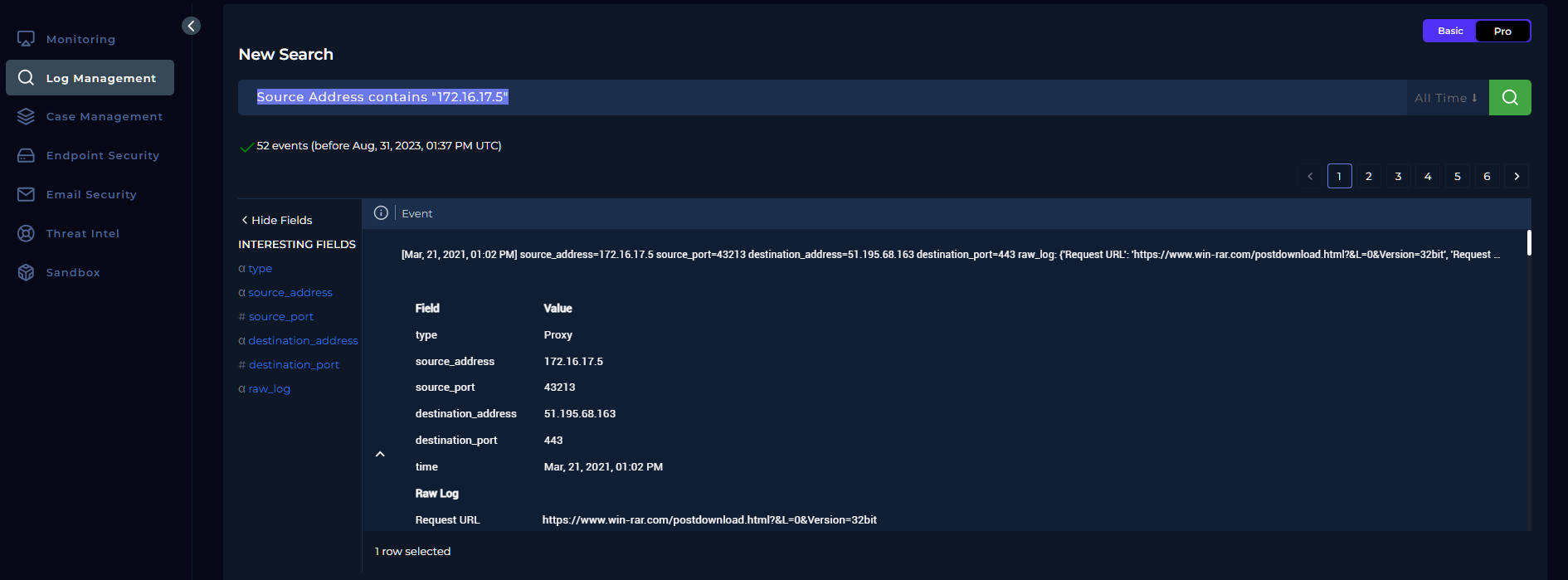Click into the search query field
The image size is (1568, 580).
click(x=821, y=97)
